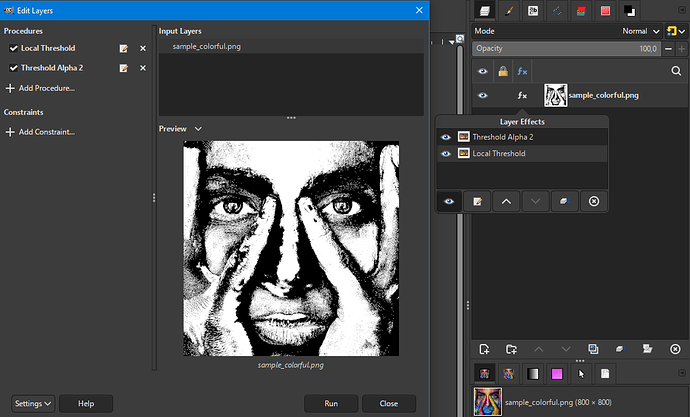Edit the Threshold Alpha 2 procedure settings
Viewport: 690px width, 417px height.
tap(124, 68)
